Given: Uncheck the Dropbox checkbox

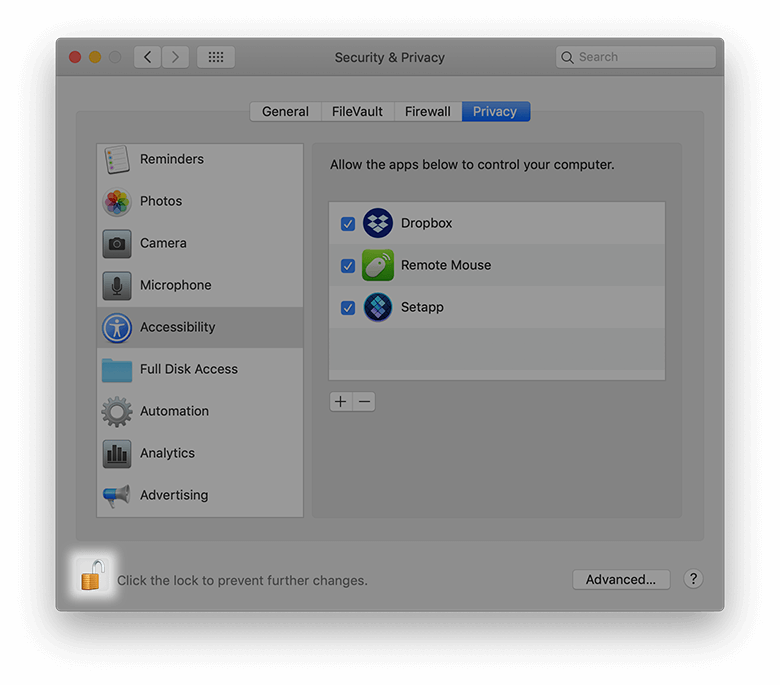Looking at the screenshot, I should [348, 224].
